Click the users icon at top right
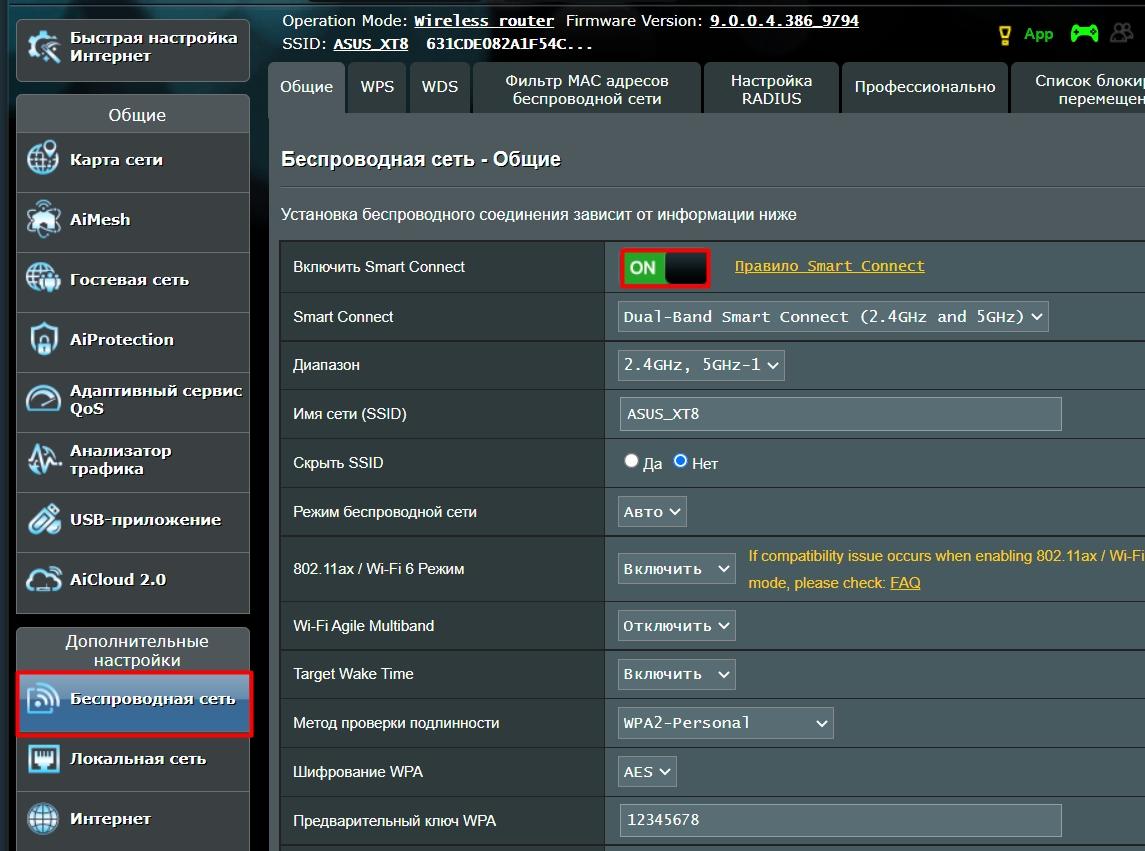1145x851 pixels. tap(1122, 33)
